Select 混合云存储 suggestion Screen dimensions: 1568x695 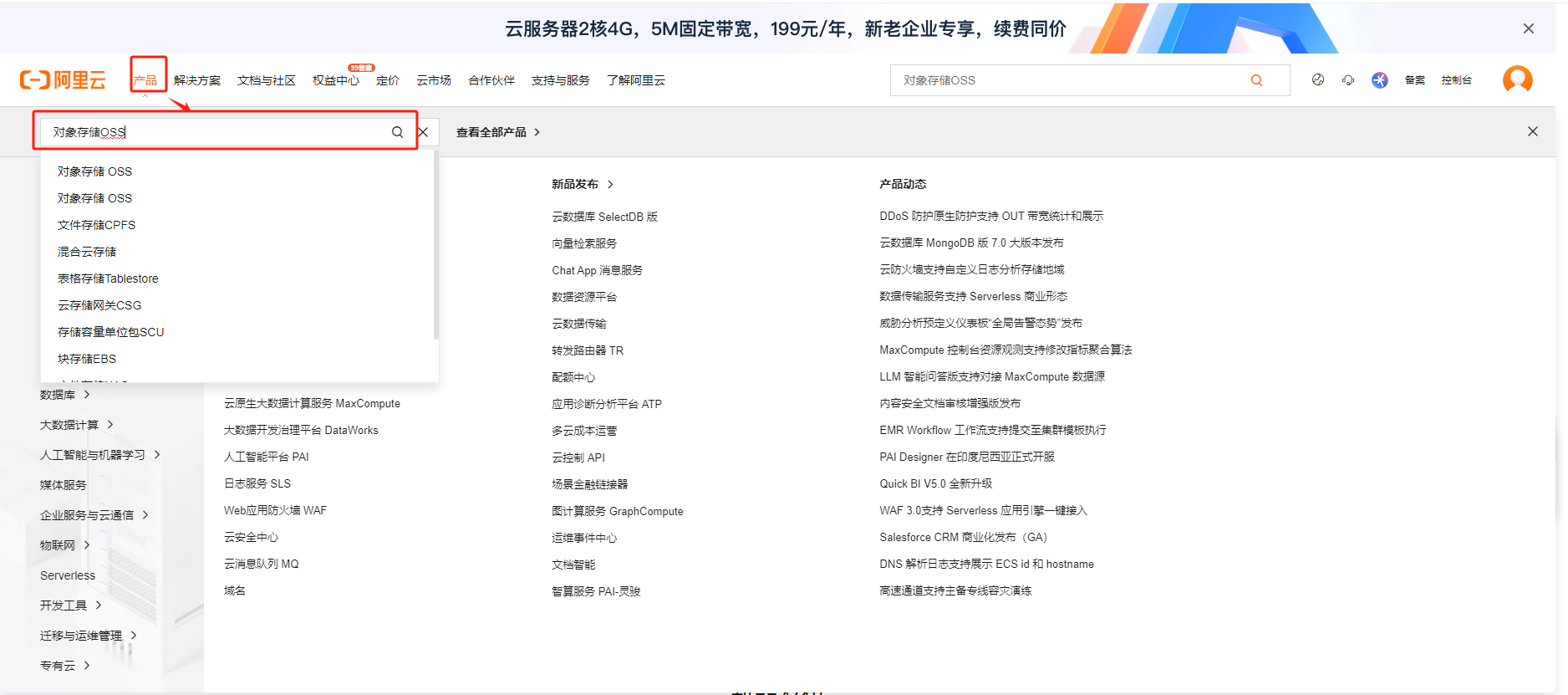coord(87,252)
